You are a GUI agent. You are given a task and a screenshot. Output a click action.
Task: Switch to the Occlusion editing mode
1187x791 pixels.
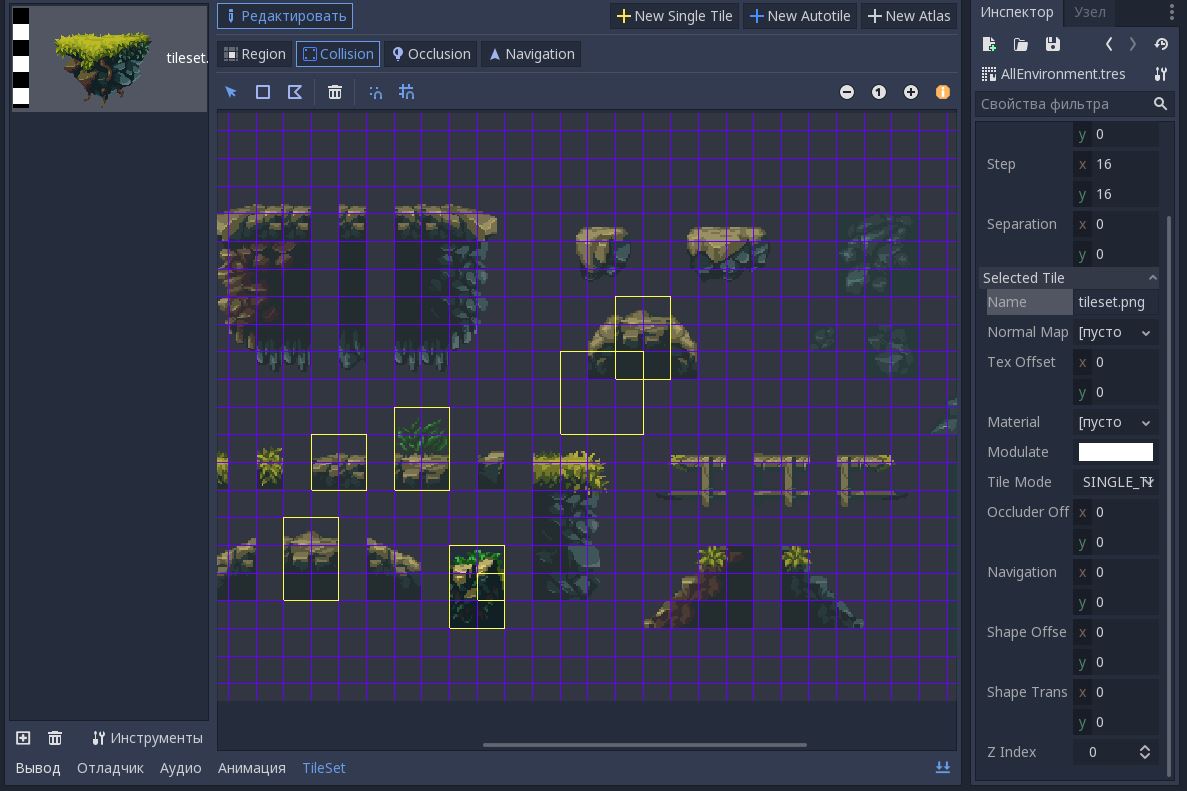coord(431,54)
